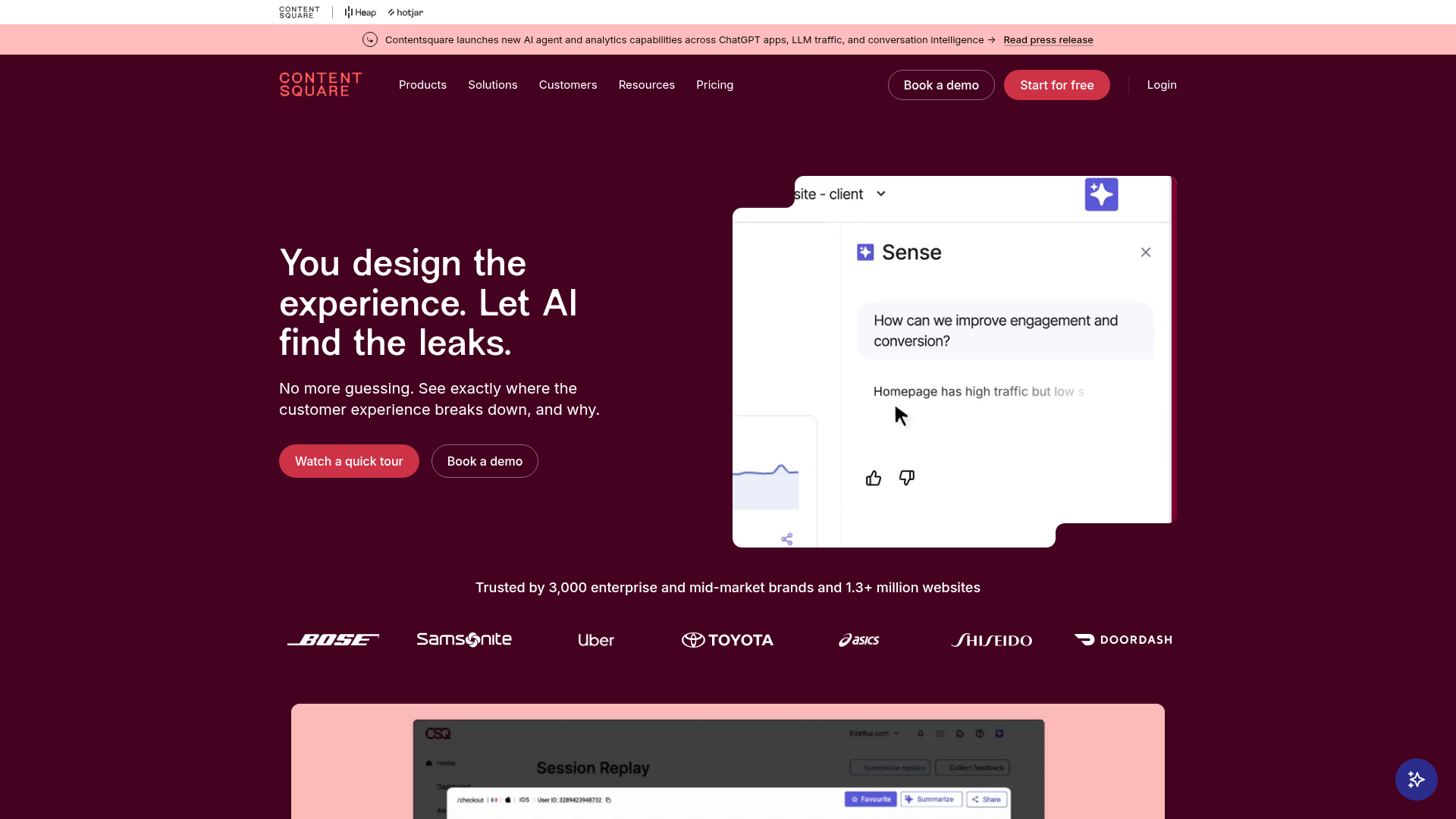Click the ASICS logo
Image resolution: width=1456 pixels, height=819 pixels.
[859, 640]
